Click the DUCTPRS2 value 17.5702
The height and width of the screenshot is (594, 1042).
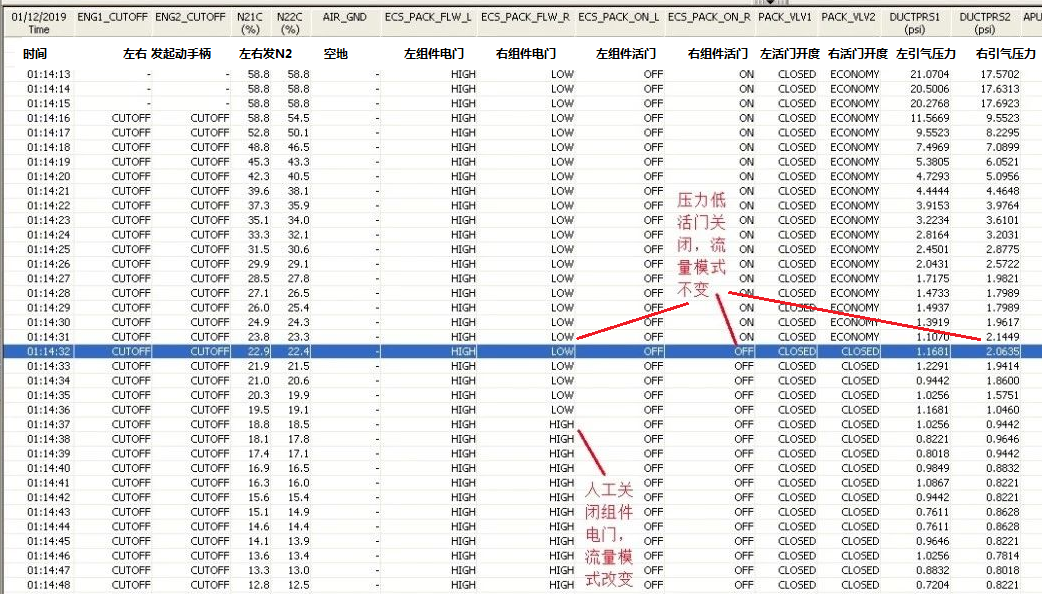[1000, 74]
